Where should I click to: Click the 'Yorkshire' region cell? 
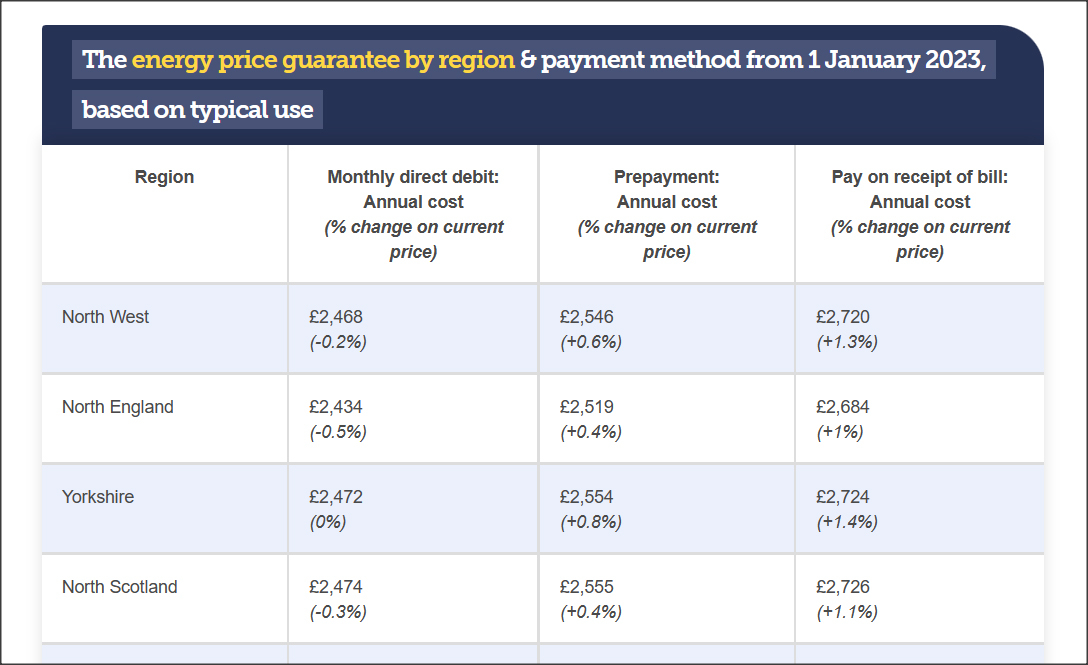pyautogui.click(x=98, y=497)
